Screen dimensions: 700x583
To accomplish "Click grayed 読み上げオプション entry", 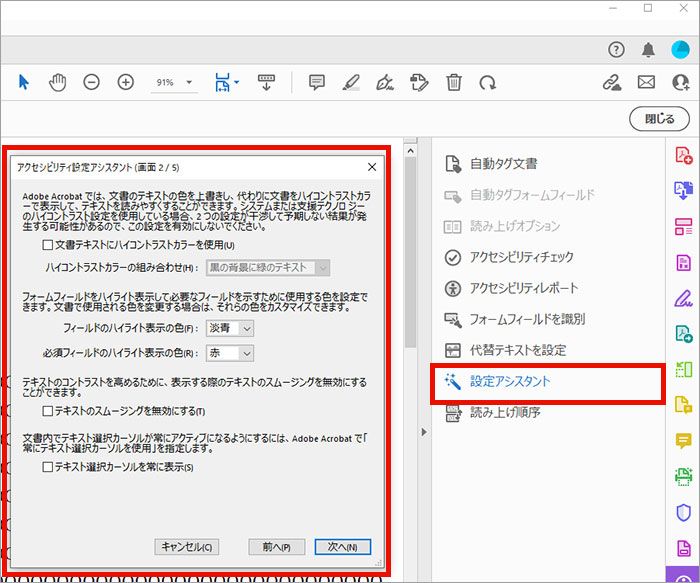I will (x=502, y=226).
